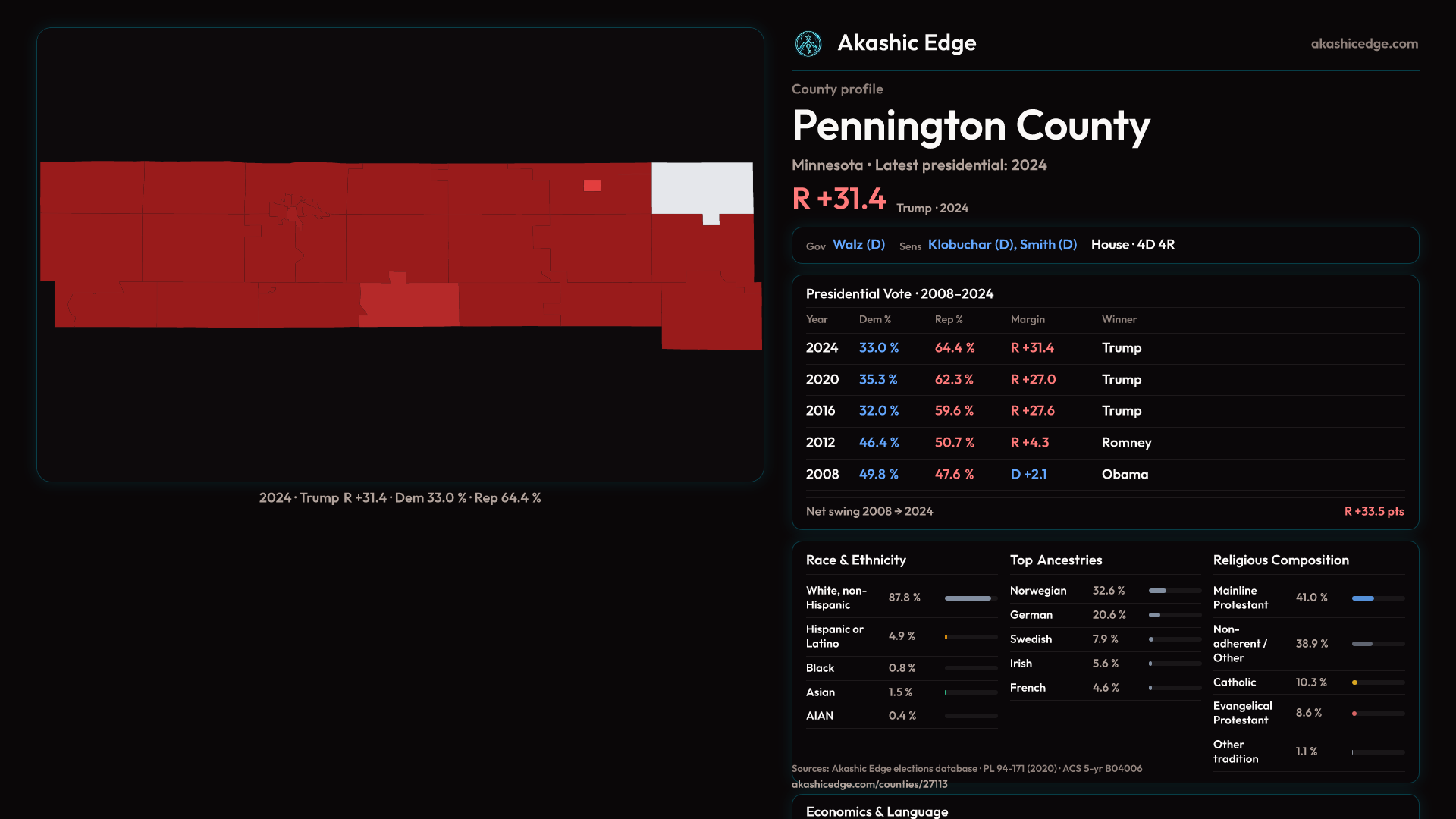Click the Margin column header
The width and height of the screenshot is (1456, 819).
click(x=1028, y=320)
